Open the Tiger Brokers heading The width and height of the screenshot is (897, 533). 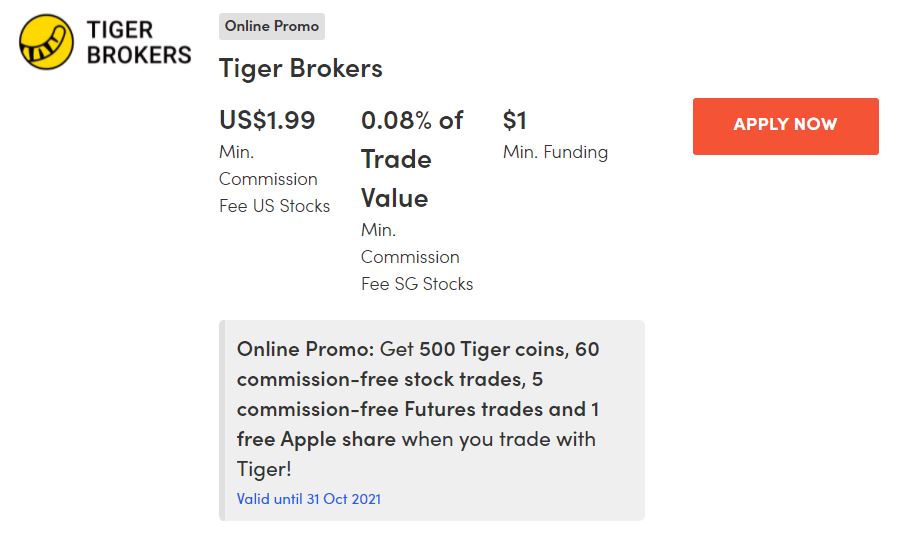300,69
